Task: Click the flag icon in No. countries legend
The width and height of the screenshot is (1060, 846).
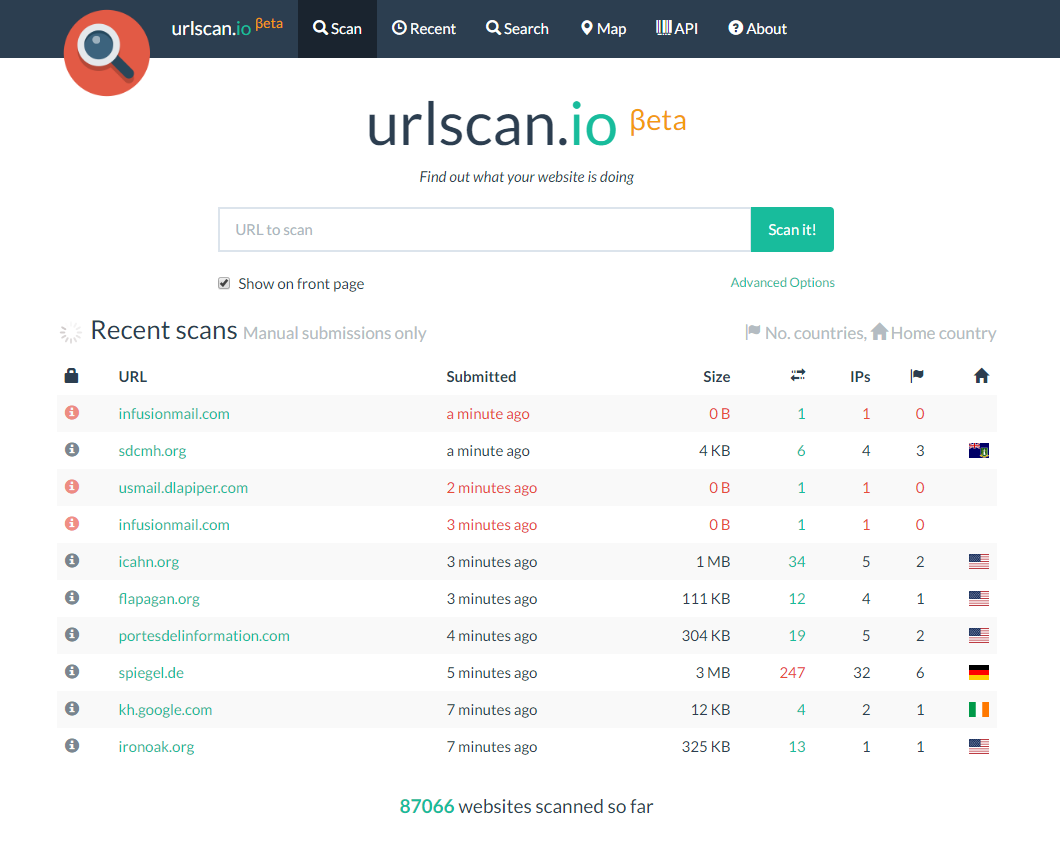Action: pyautogui.click(x=752, y=332)
